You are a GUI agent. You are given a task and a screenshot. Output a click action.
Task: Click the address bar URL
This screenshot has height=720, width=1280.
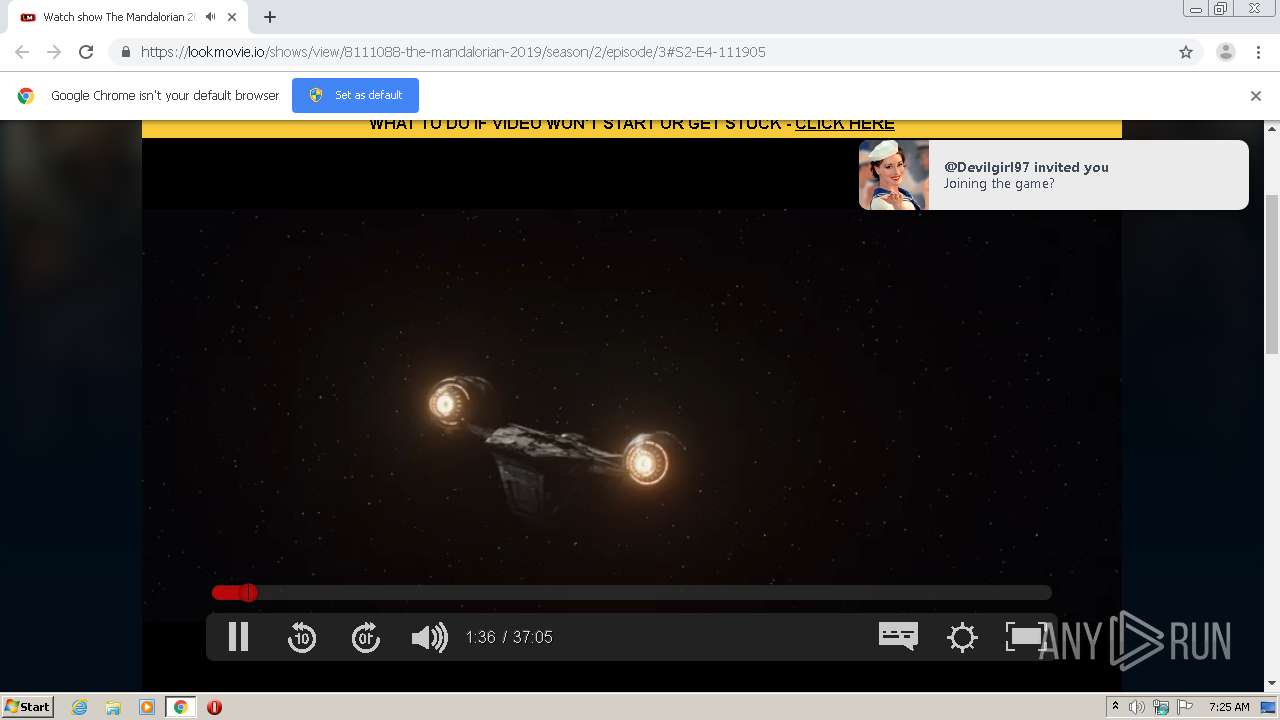pos(453,52)
